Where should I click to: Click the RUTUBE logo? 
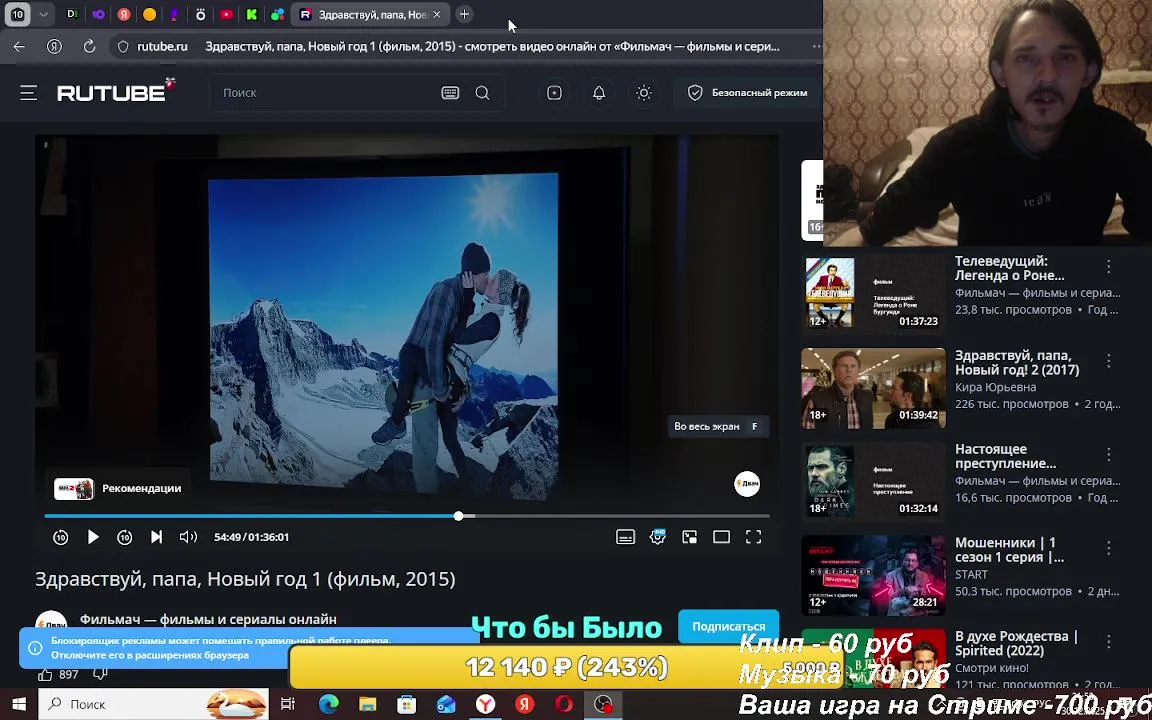117,90
